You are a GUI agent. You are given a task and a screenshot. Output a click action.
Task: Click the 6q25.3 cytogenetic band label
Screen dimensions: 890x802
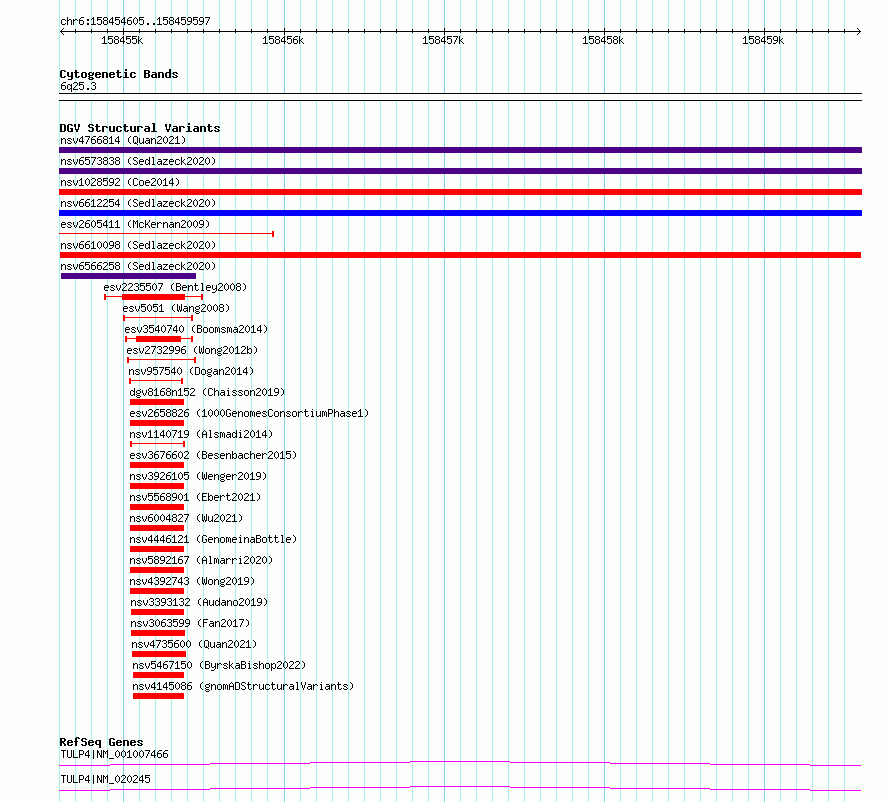[x=78, y=86]
